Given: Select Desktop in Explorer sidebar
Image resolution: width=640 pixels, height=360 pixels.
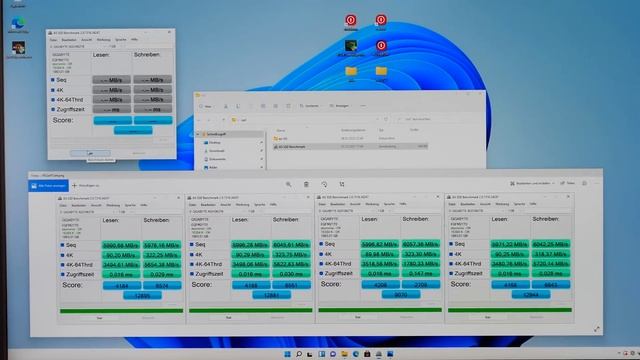Looking at the screenshot, I should [x=214, y=142].
